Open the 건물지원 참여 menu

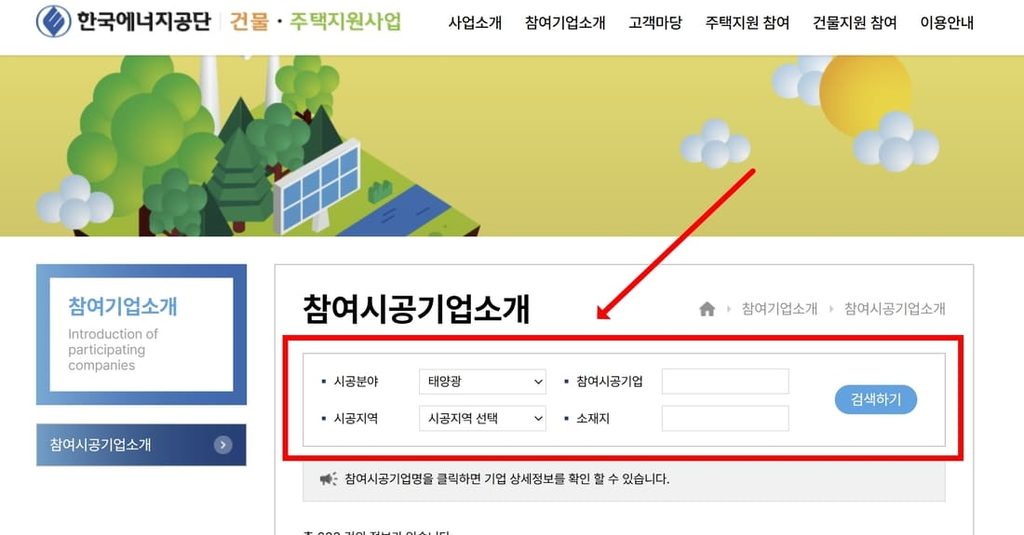click(x=854, y=23)
